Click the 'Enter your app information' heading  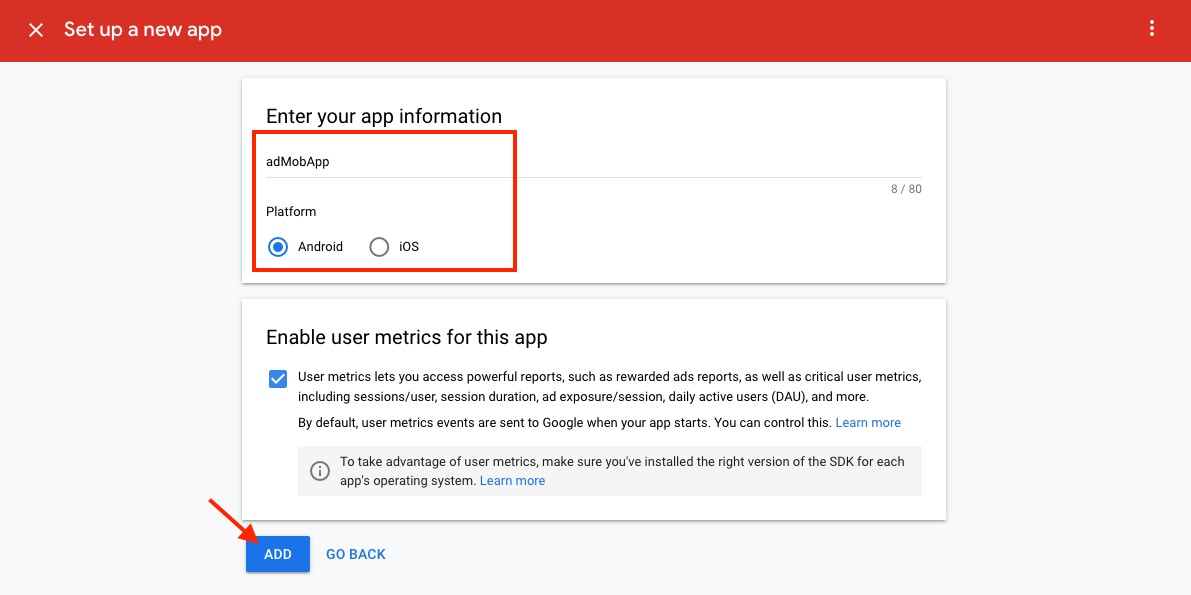click(x=384, y=116)
